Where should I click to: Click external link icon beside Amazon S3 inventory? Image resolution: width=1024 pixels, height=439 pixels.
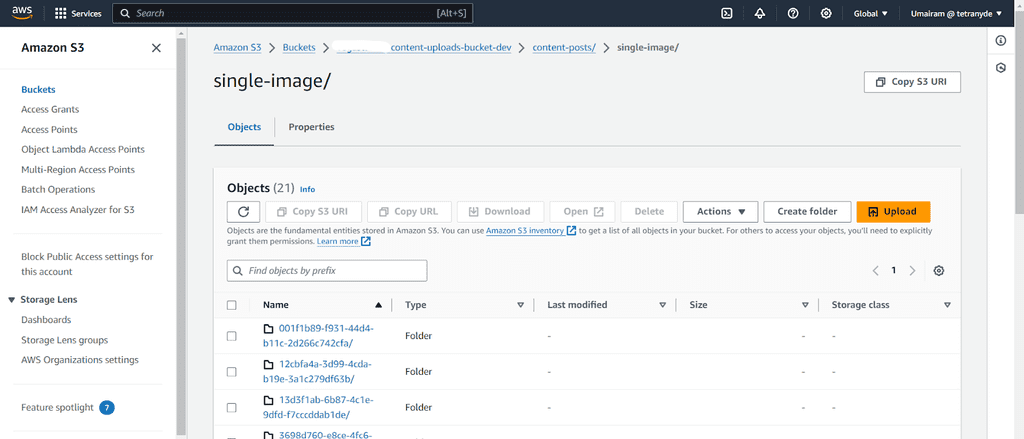pyautogui.click(x=571, y=231)
